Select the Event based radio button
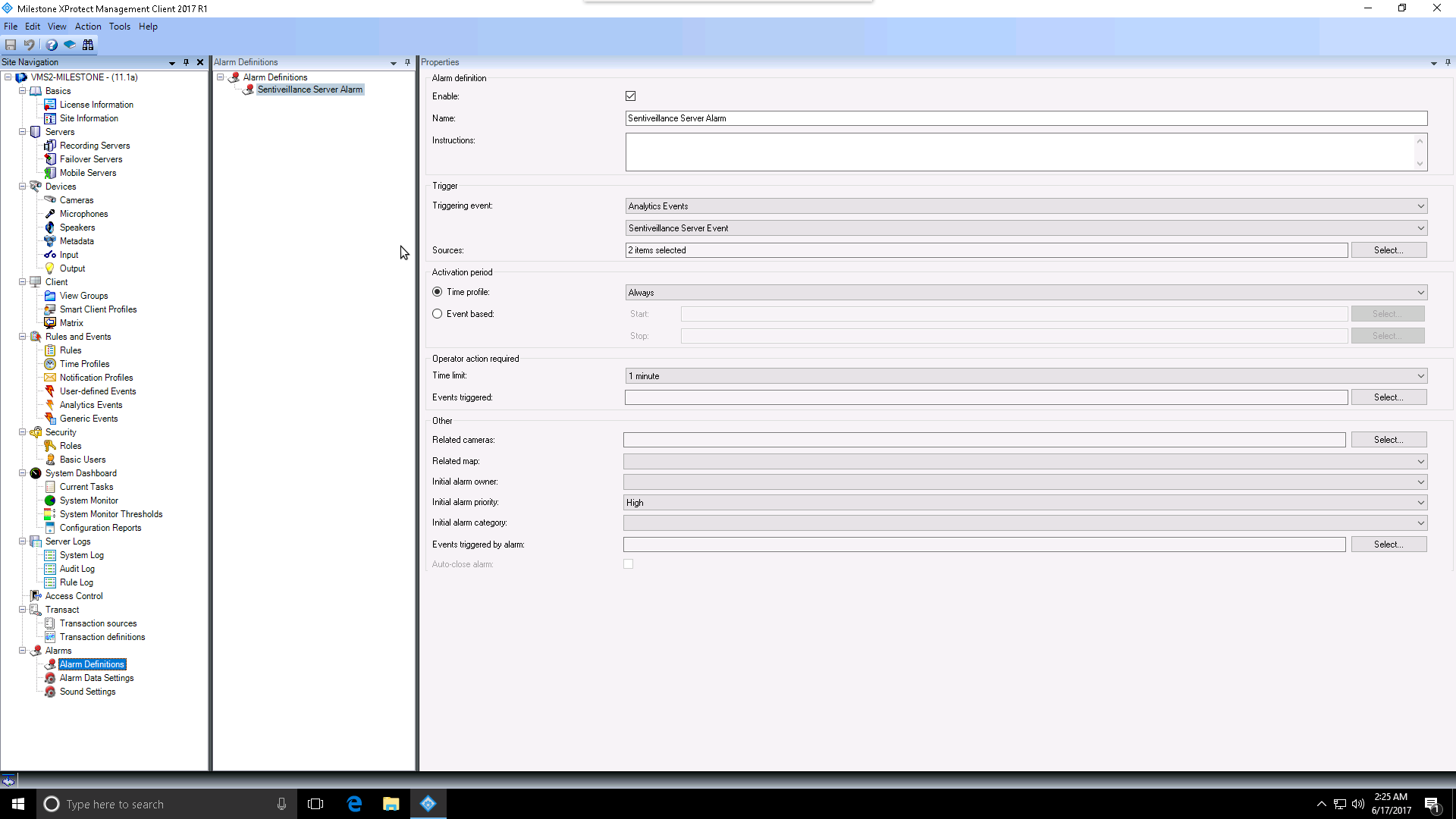1456x819 pixels. 438,314
